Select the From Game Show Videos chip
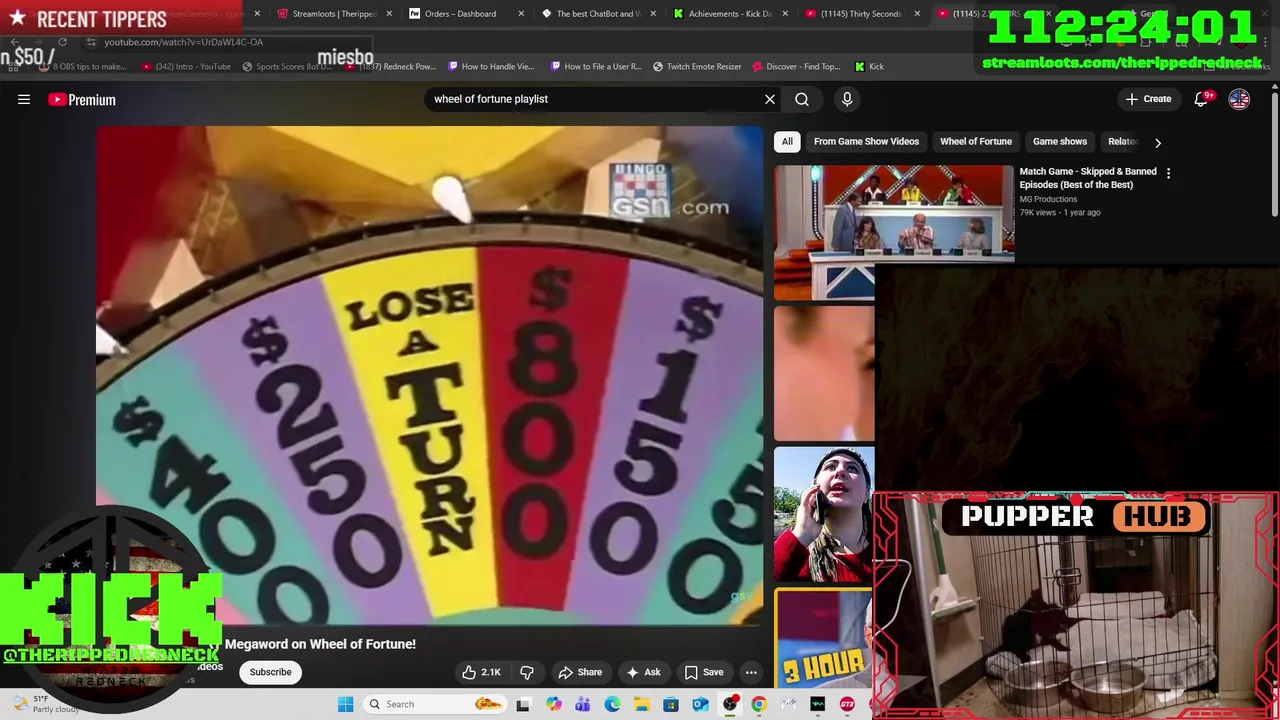1280x720 pixels. click(866, 142)
